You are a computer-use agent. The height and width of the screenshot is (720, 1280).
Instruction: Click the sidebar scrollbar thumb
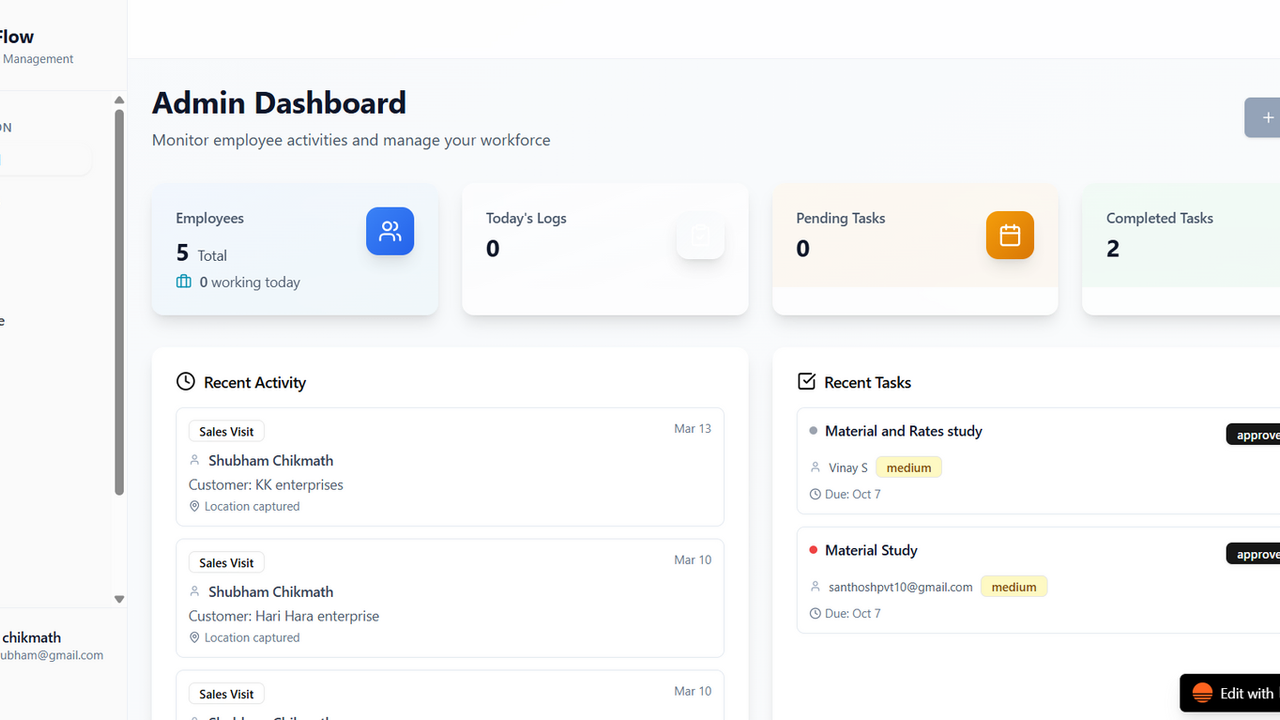pos(119,302)
